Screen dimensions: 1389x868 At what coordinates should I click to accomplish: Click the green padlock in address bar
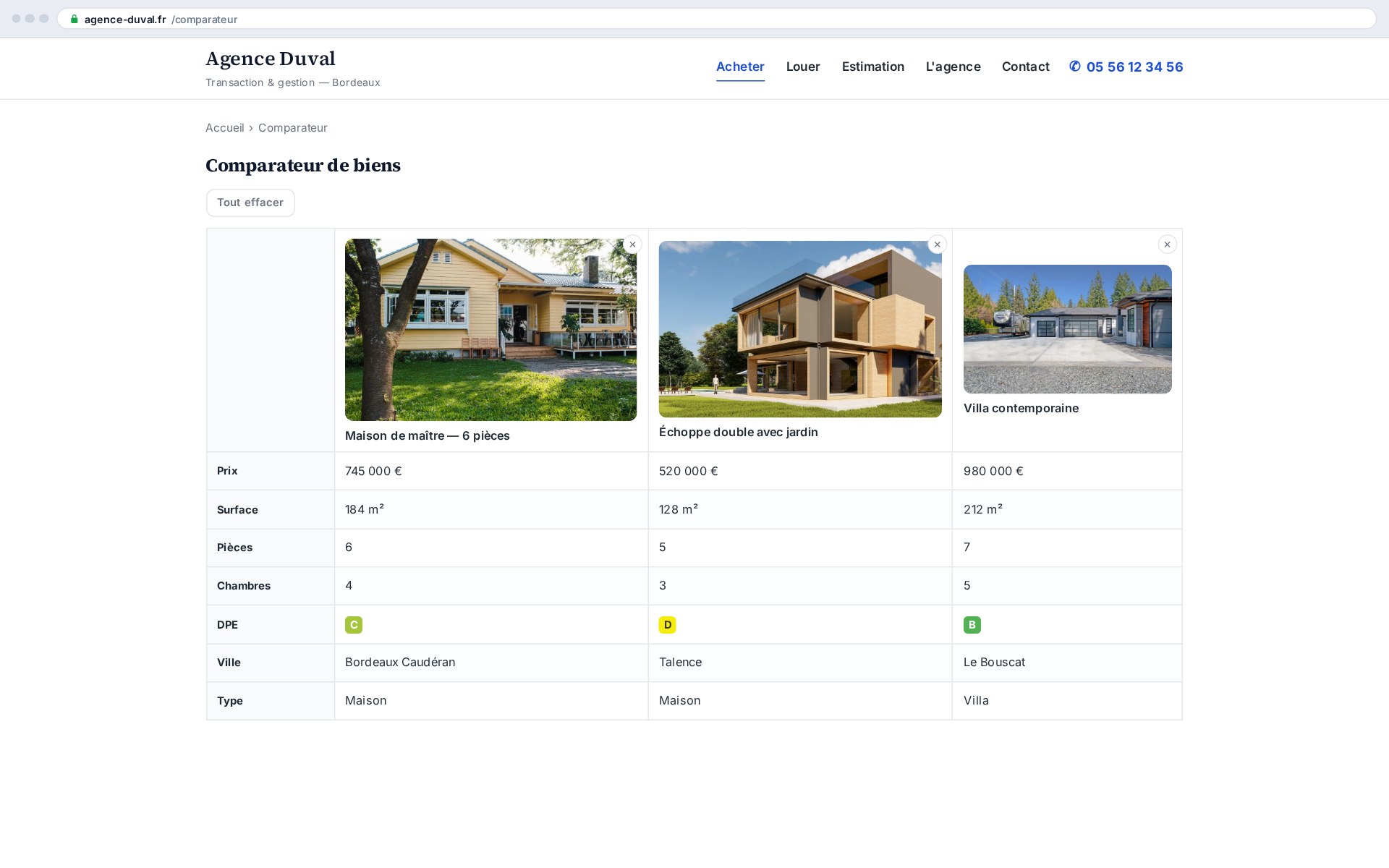pyautogui.click(x=74, y=20)
